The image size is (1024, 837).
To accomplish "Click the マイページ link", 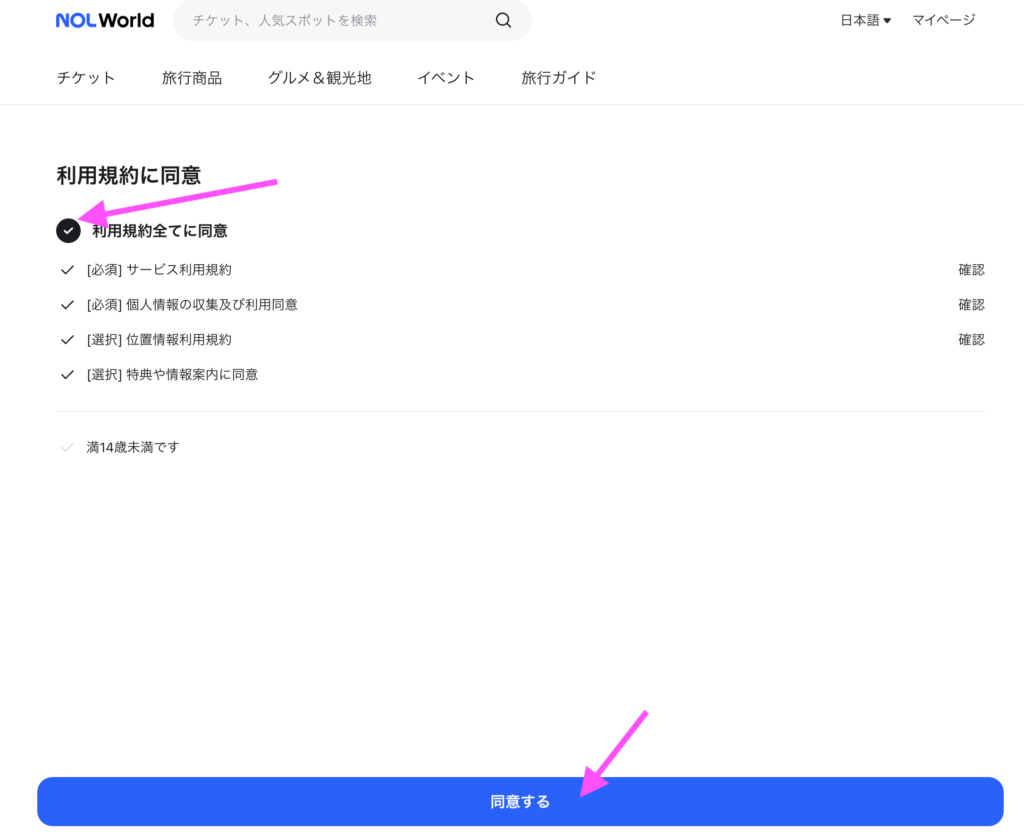I will tap(943, 20).
